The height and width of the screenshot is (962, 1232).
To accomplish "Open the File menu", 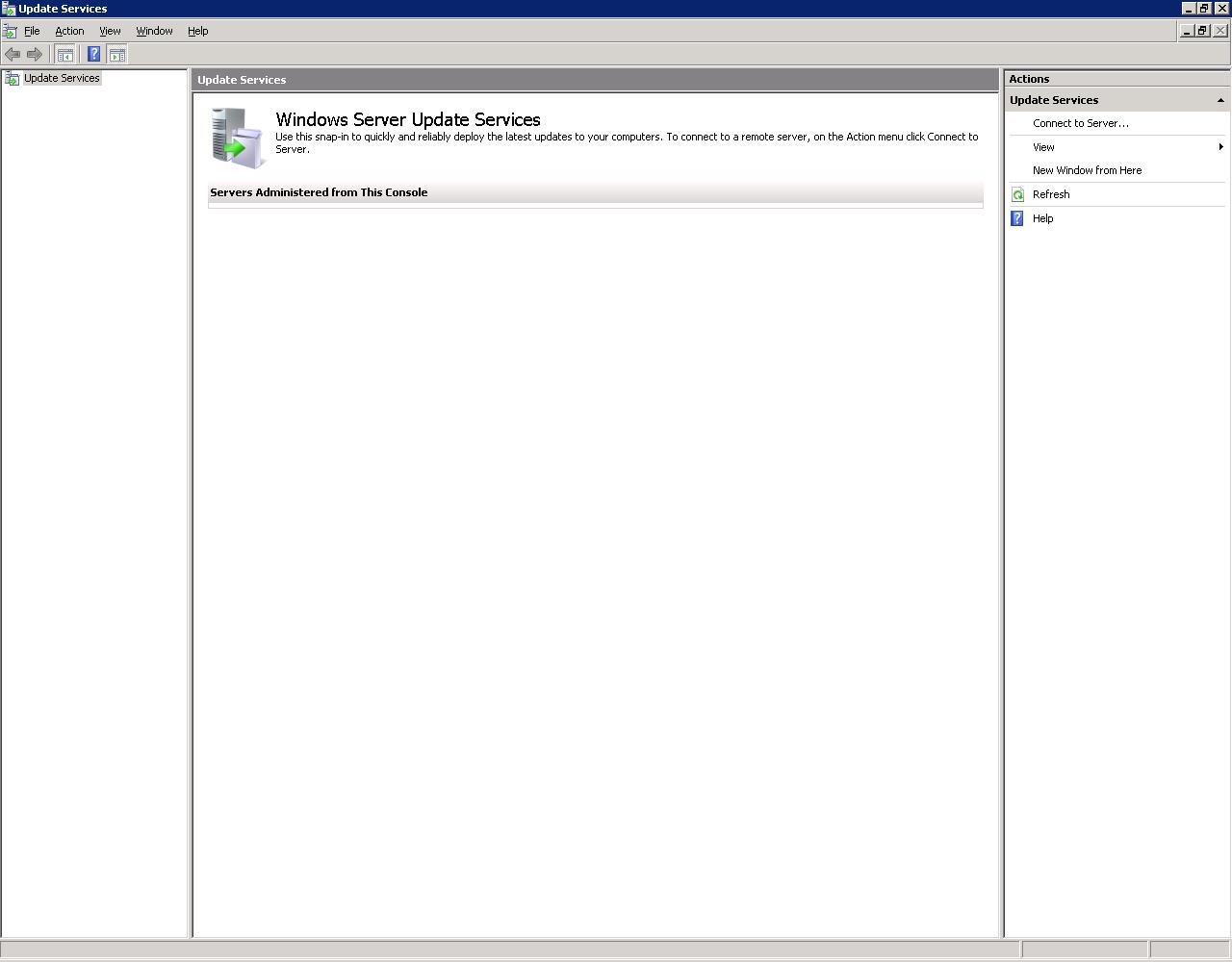I will pyautogui.click(x=32, y=31).
